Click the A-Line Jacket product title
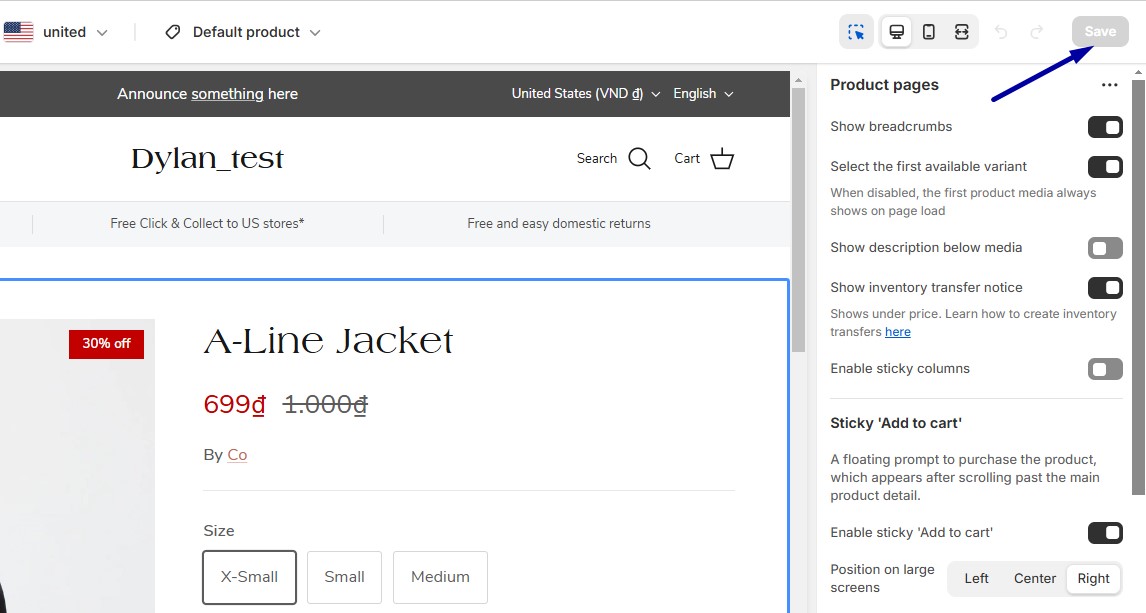 (328, 341)
